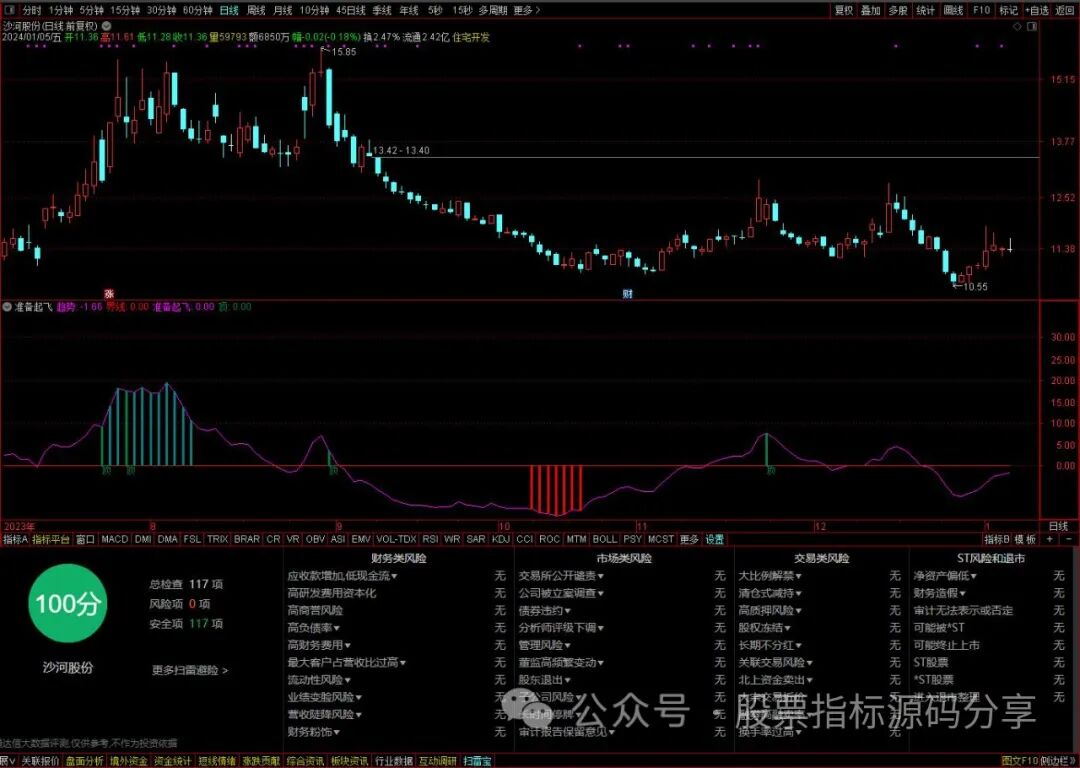
Task: Click the 画线 toolbar button
Action: coord(953,10)
